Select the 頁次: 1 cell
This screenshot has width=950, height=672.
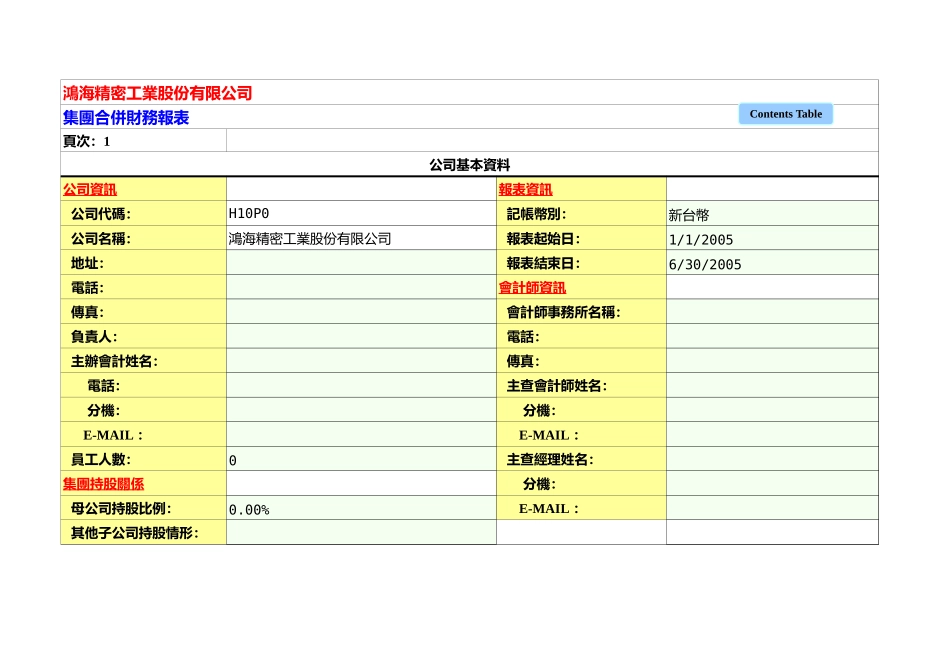pyautogui.click(x=144, y=141)
